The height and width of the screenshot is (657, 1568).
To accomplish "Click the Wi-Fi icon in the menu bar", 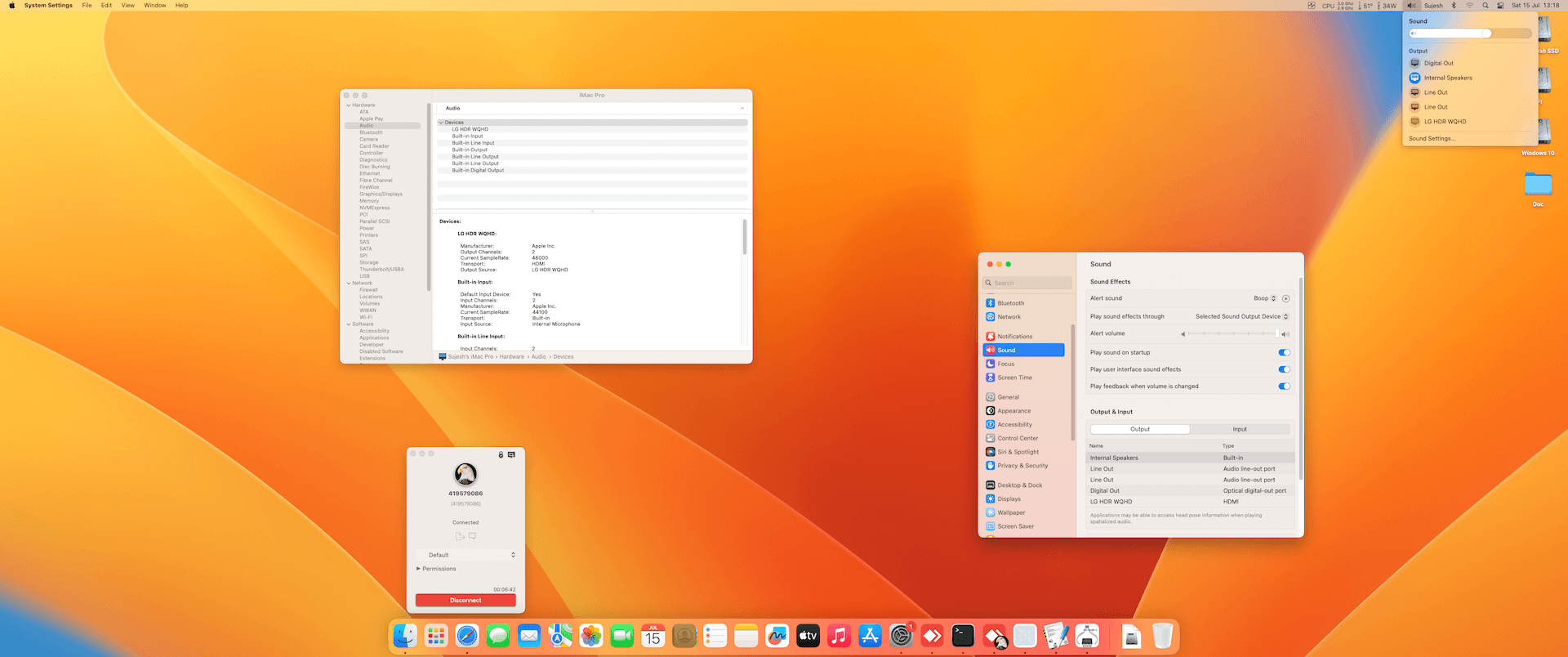I will [1469, 5].
